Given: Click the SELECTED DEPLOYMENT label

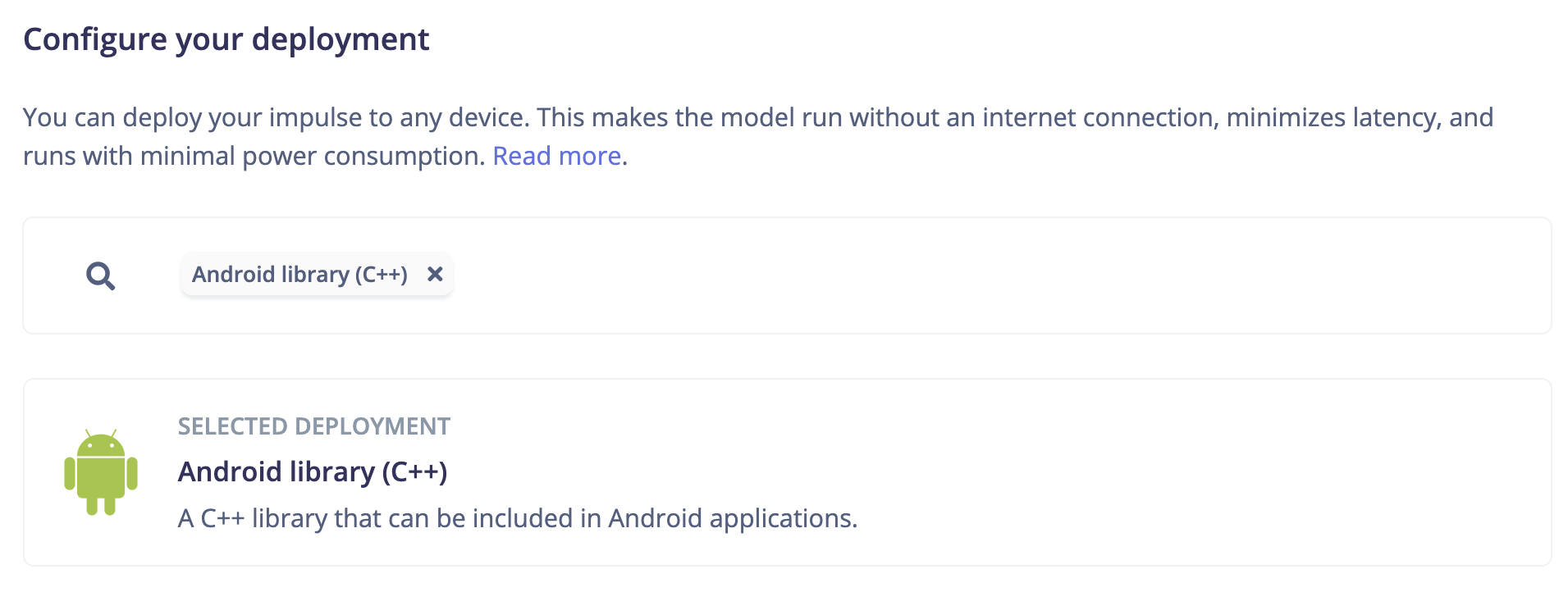Looking at the screenshot, I should [x=314, y=426].
